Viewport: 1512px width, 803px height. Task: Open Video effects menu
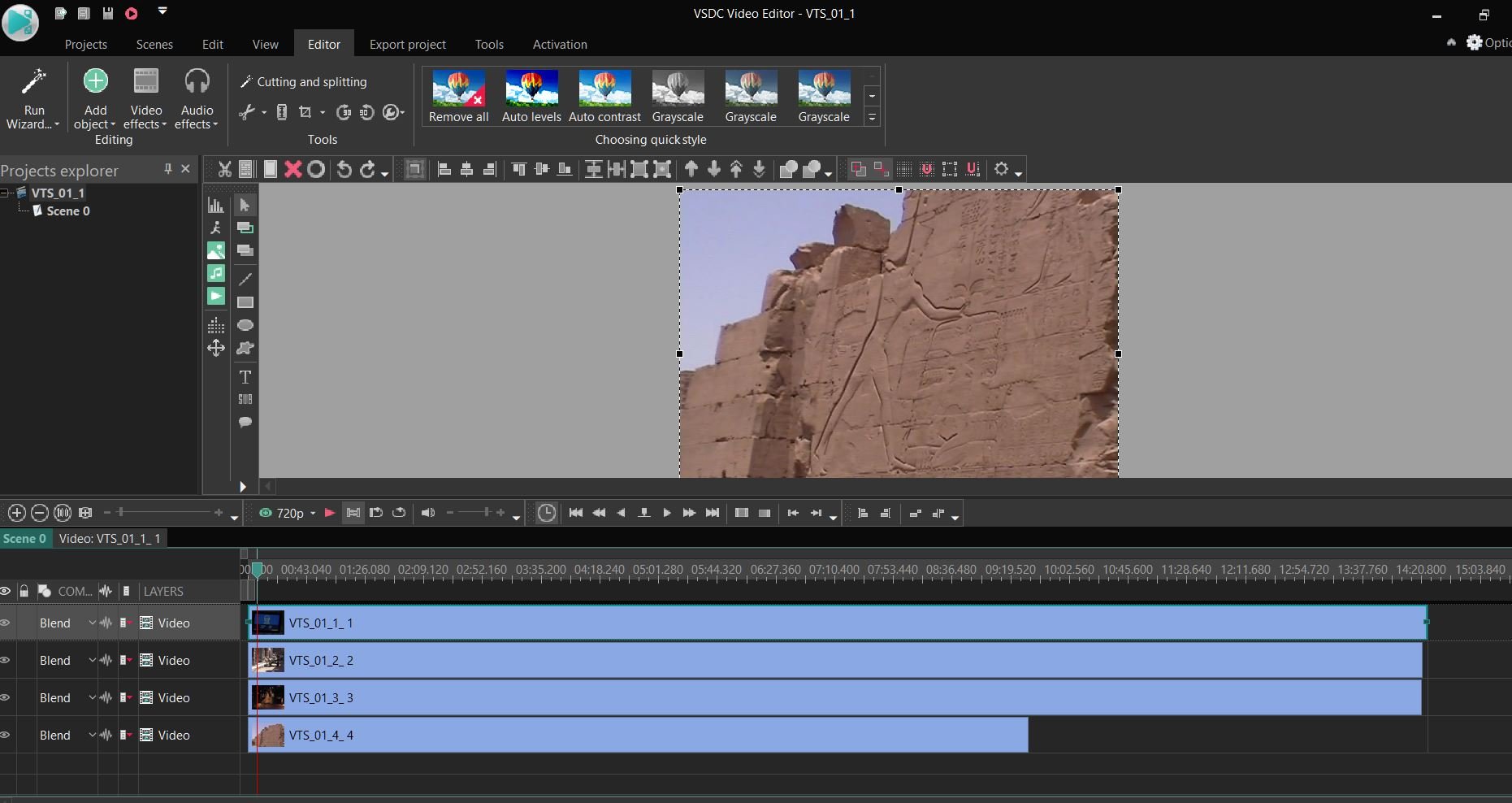coord(145,99)
